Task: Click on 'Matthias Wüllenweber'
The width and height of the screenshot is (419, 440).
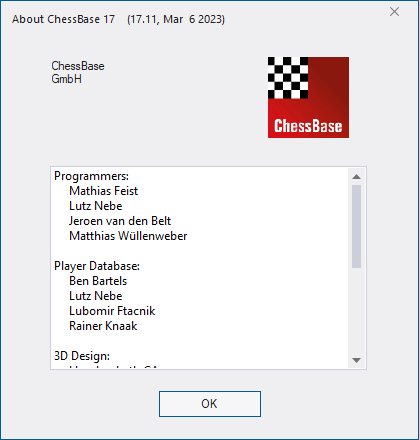Action: pyautogui.click(x=128, y=236)
